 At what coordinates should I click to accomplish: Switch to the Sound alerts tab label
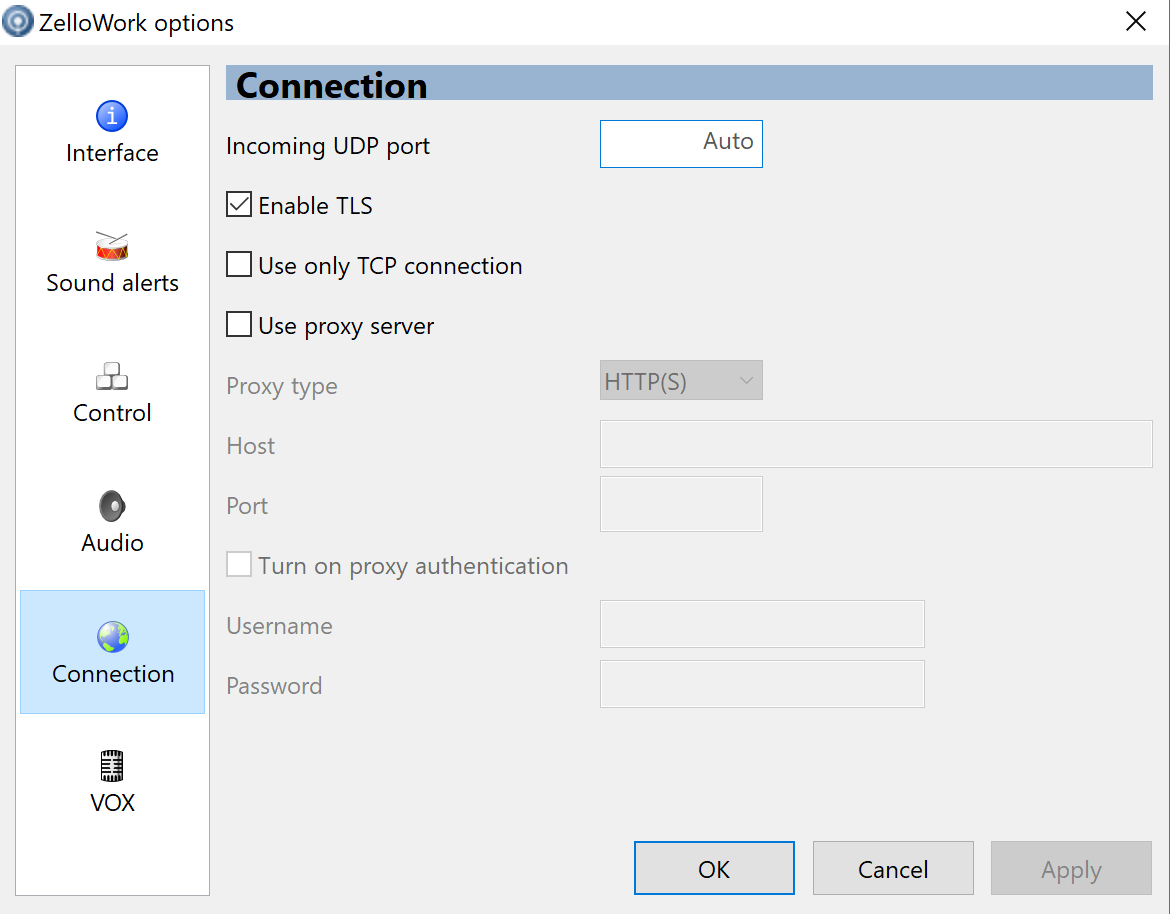point(112,283)
